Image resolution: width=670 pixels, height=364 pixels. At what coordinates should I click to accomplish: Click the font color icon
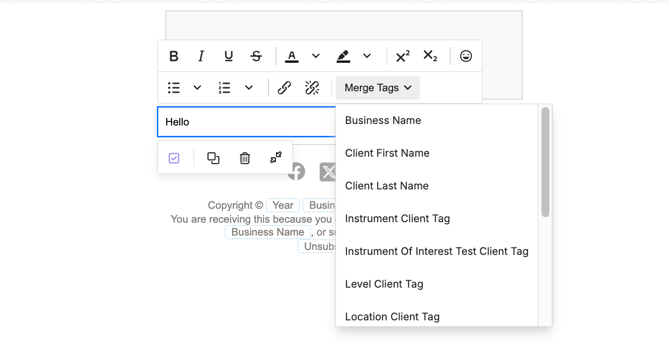pyautogui.click(x=292, y=56)
